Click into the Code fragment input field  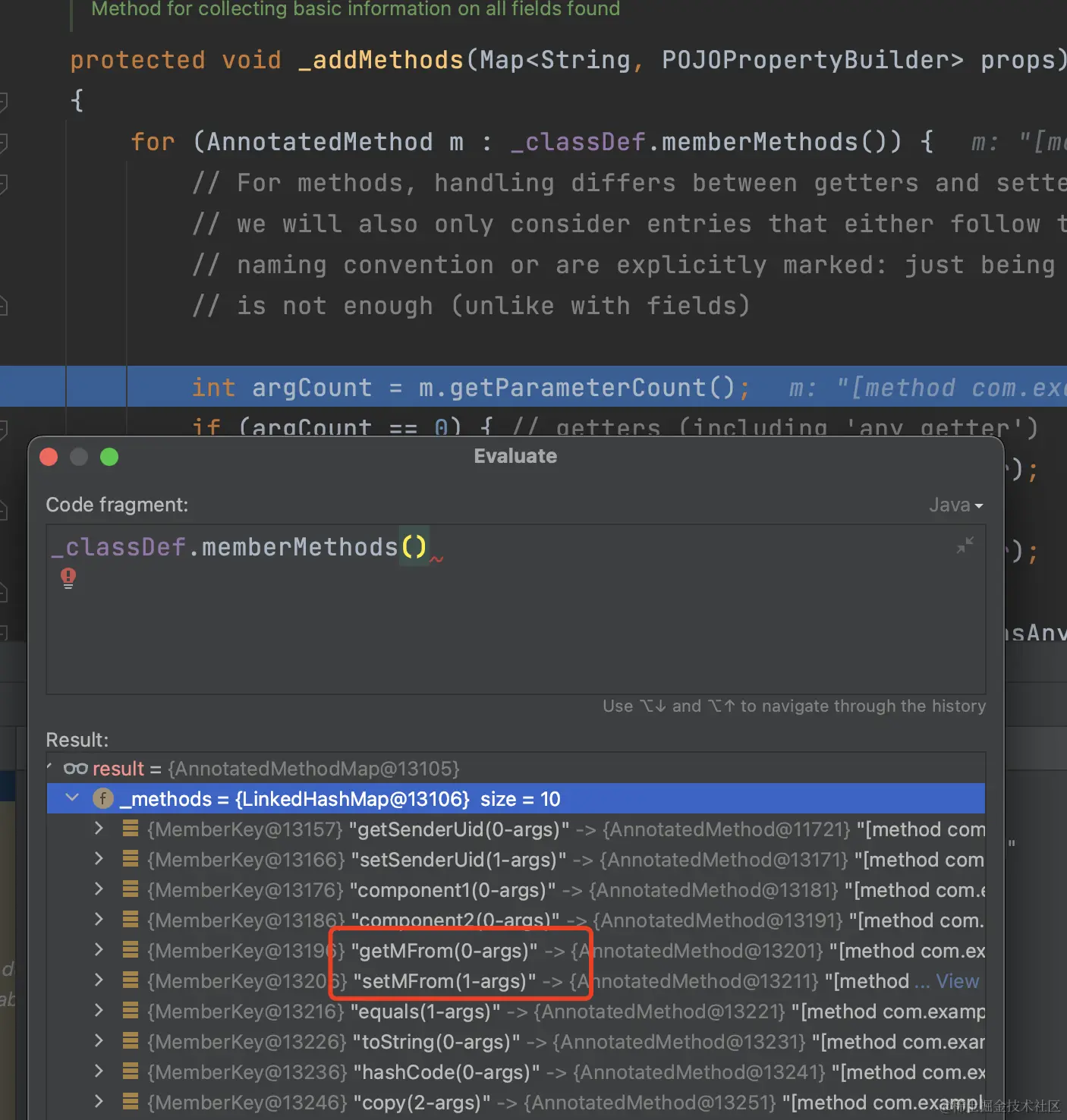tap(516, 609)
